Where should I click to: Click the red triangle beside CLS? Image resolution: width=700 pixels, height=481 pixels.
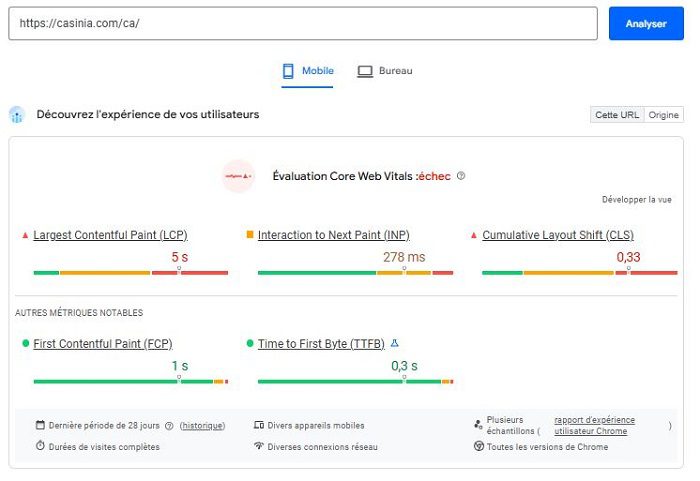point(474,235)
